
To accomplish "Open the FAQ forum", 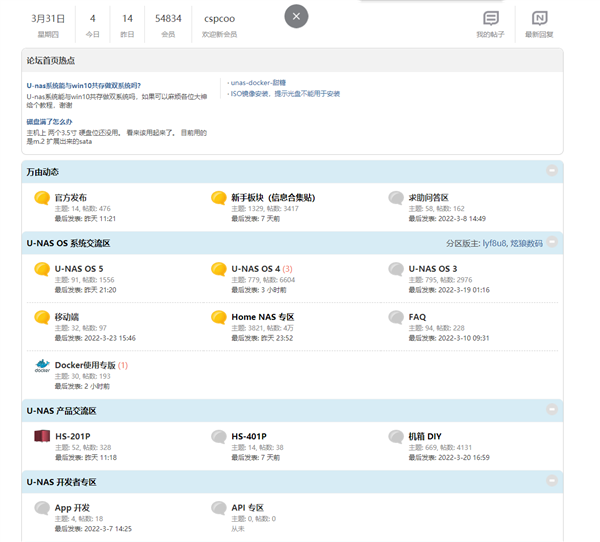I will (x=417, y=317).
